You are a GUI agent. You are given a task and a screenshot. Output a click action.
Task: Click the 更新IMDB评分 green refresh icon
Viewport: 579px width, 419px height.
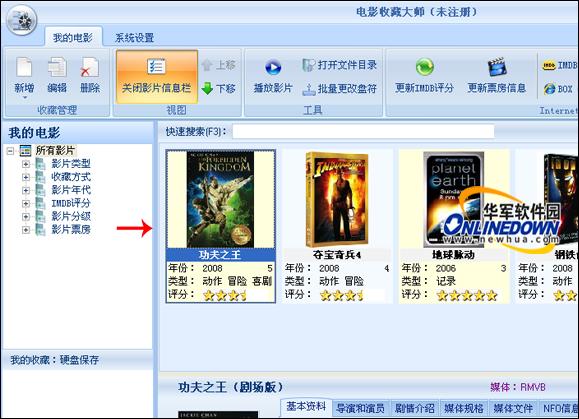[x=424, y=67]
